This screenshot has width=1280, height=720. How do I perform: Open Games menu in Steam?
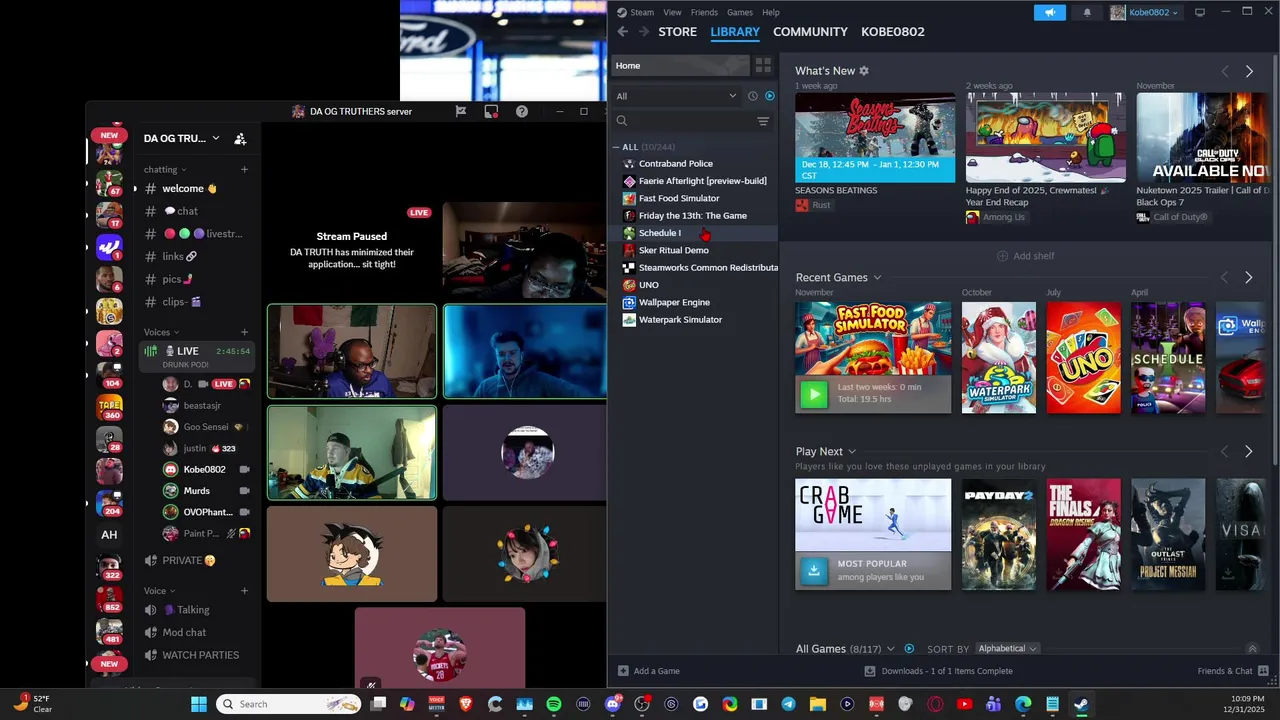740,12
